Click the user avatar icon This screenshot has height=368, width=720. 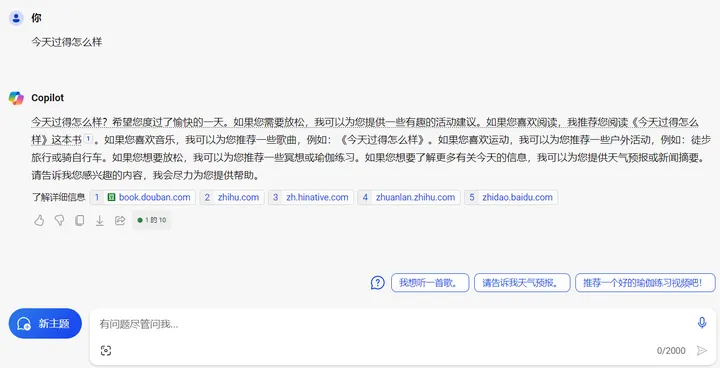(17, 18)
